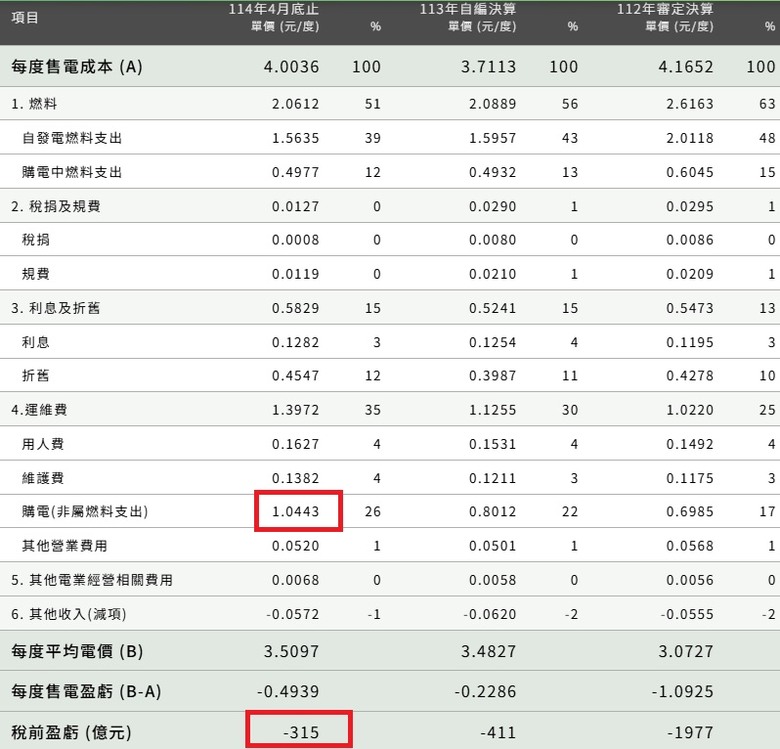Click the 規費 sub-row label
Screen dimensions: 780x749
pos(36,274)
